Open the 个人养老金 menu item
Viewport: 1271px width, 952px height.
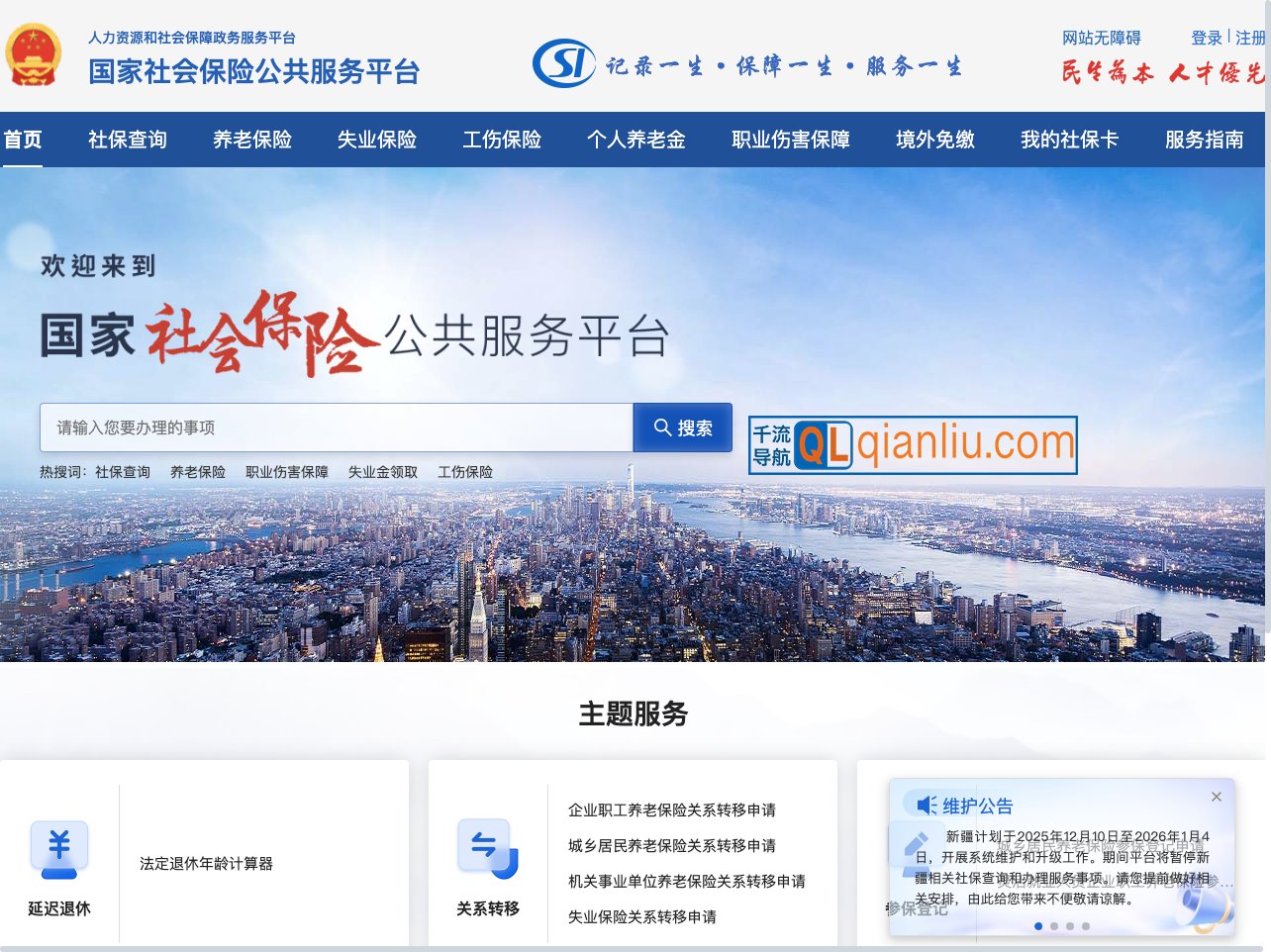635,139
